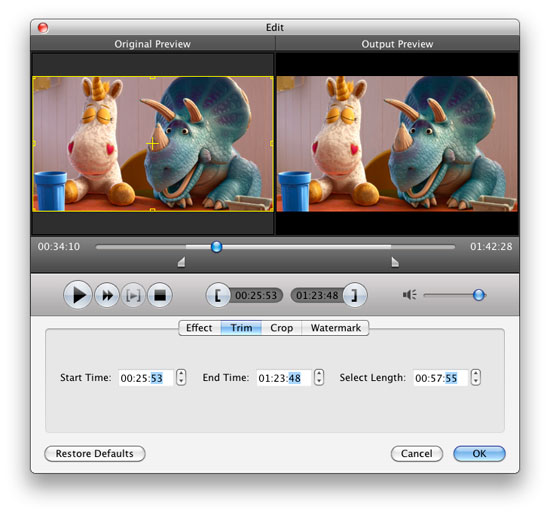Open the Watermark tab
This screenshot has height=515, width=550.
(x=335, y=328)
